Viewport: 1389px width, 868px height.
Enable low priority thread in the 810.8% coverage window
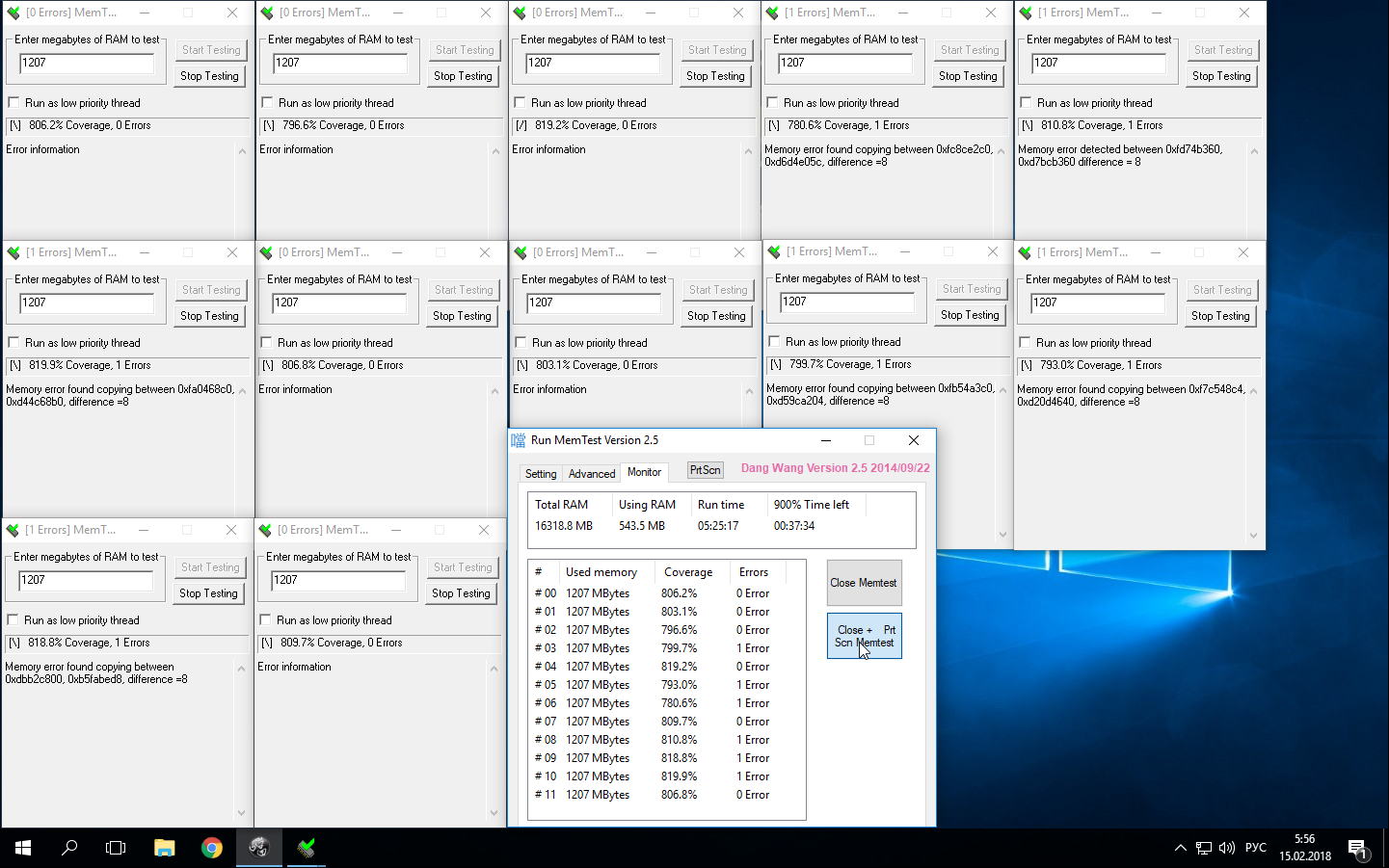click(1026, 103)
